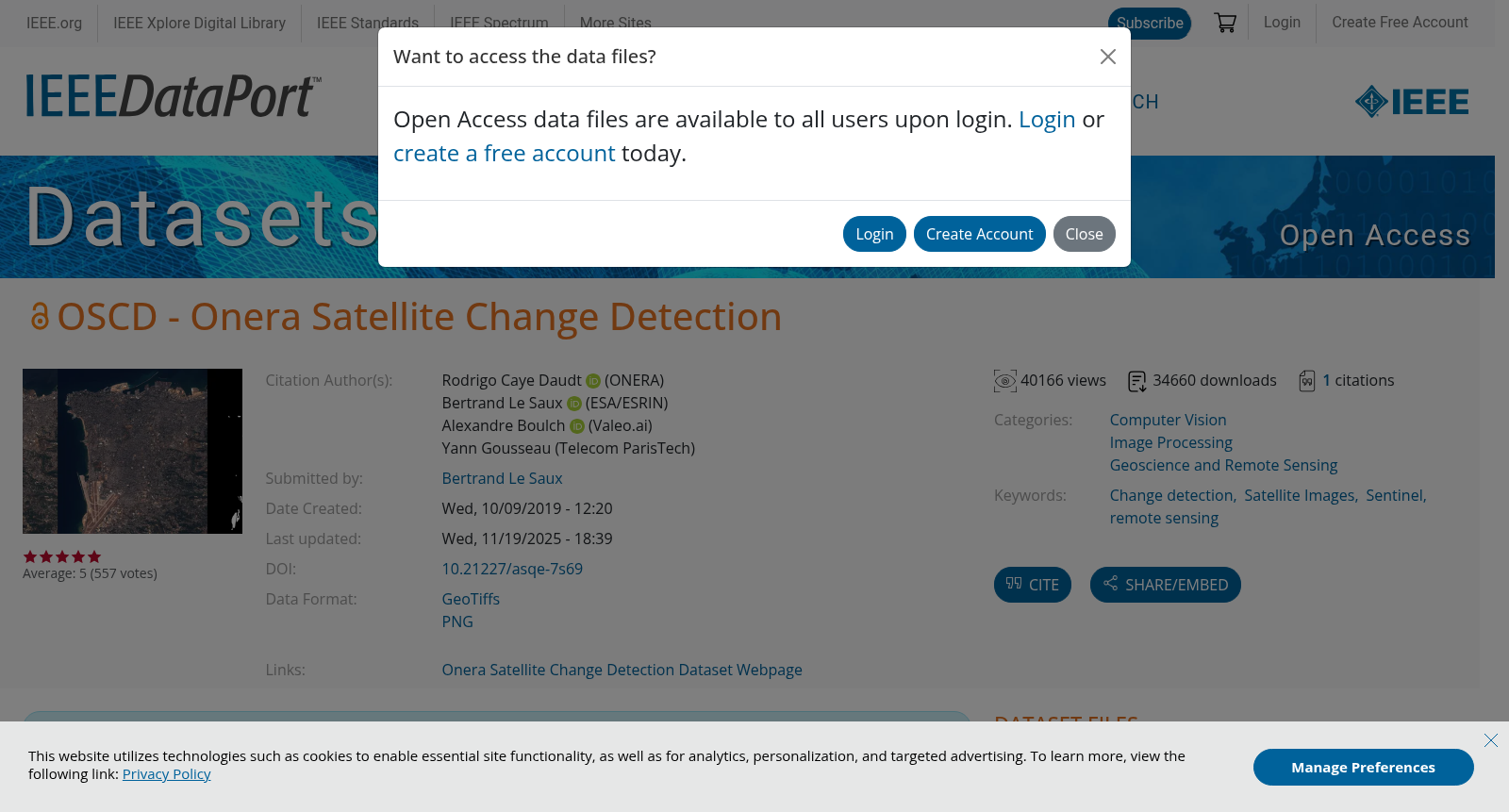The width and height of the screenshot is (1509, 812).
Task: Open the Privacy Policy link
Action: [166, 773]
